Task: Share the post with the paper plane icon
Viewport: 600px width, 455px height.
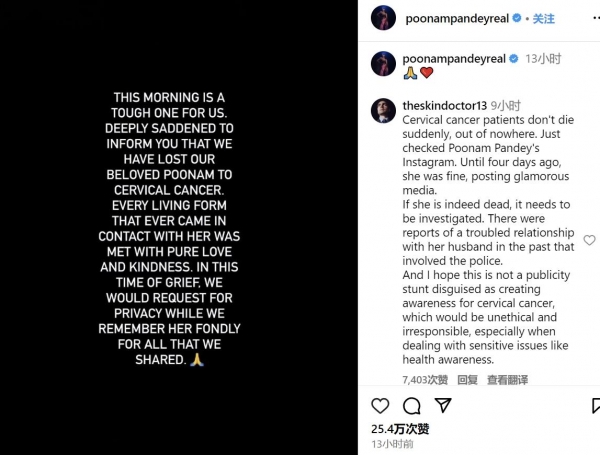Action: [441, 406]
